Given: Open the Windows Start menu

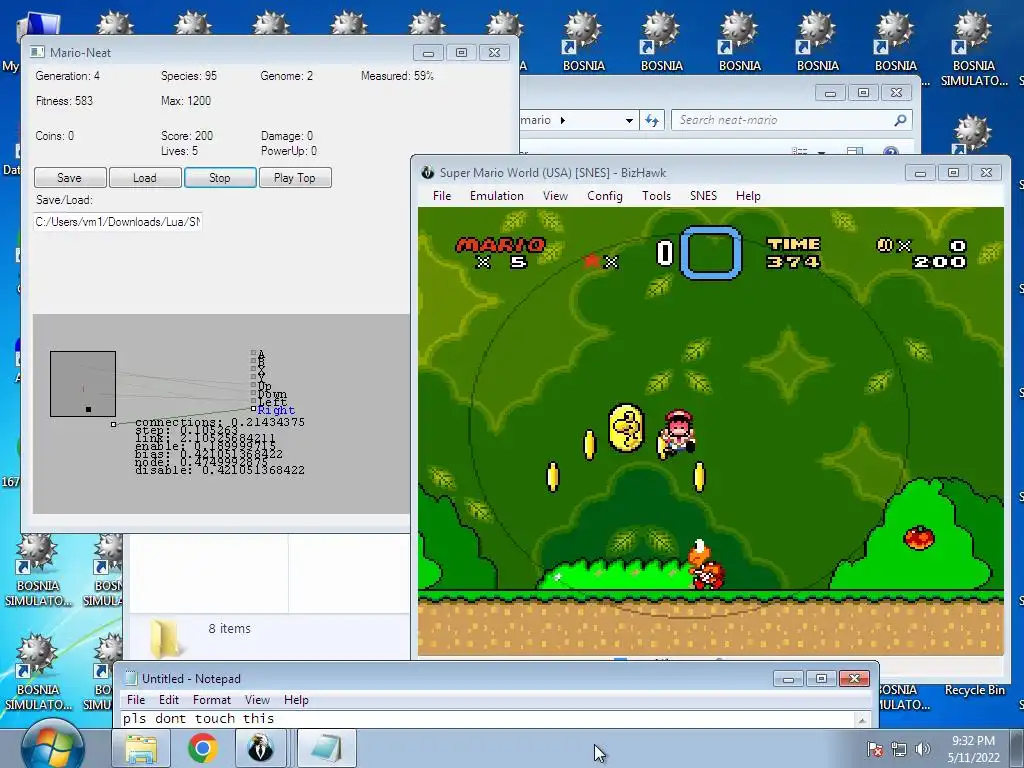Looking at the screenshot, I should pos(53,745).
